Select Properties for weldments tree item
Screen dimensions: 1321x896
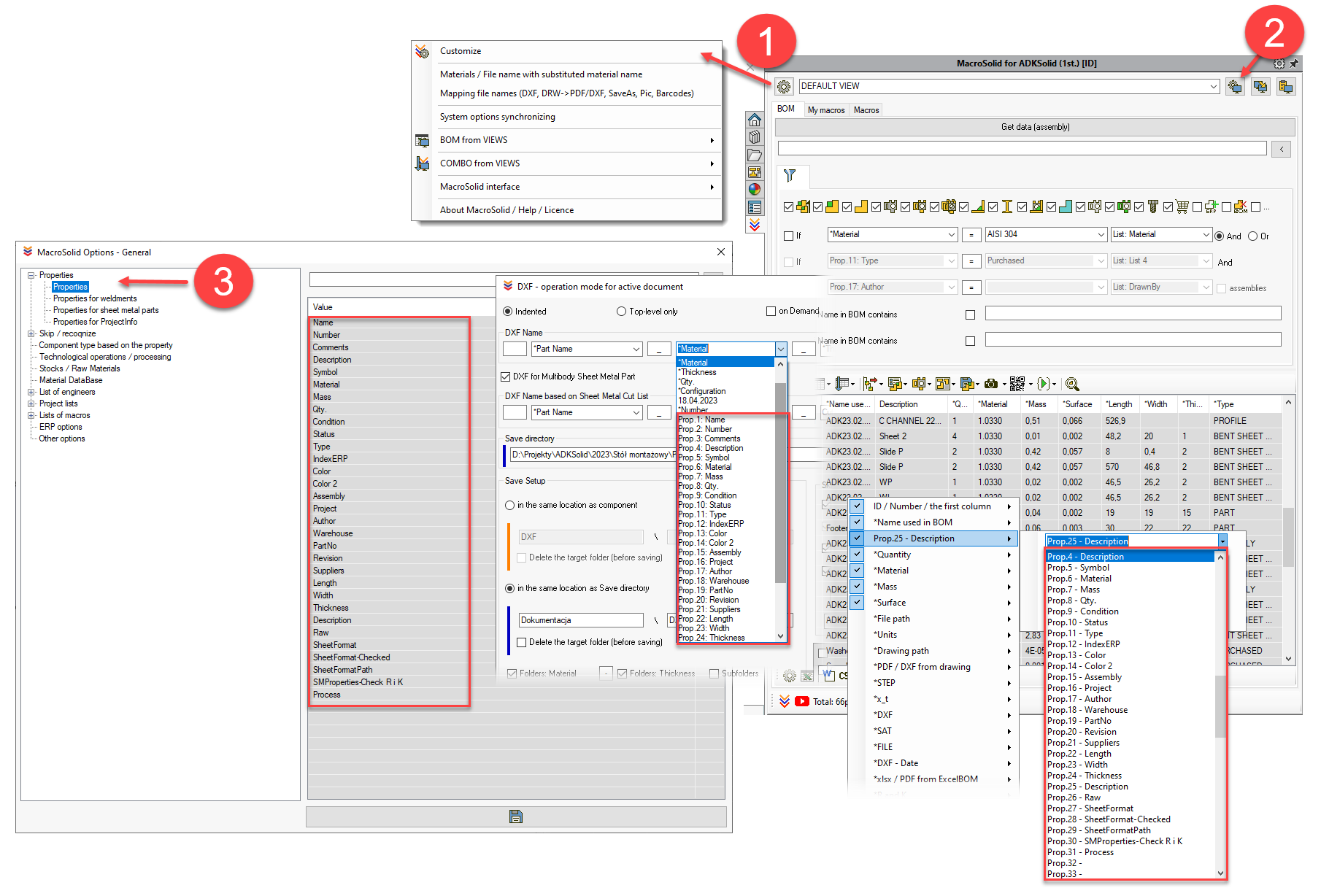pos(95,298)
